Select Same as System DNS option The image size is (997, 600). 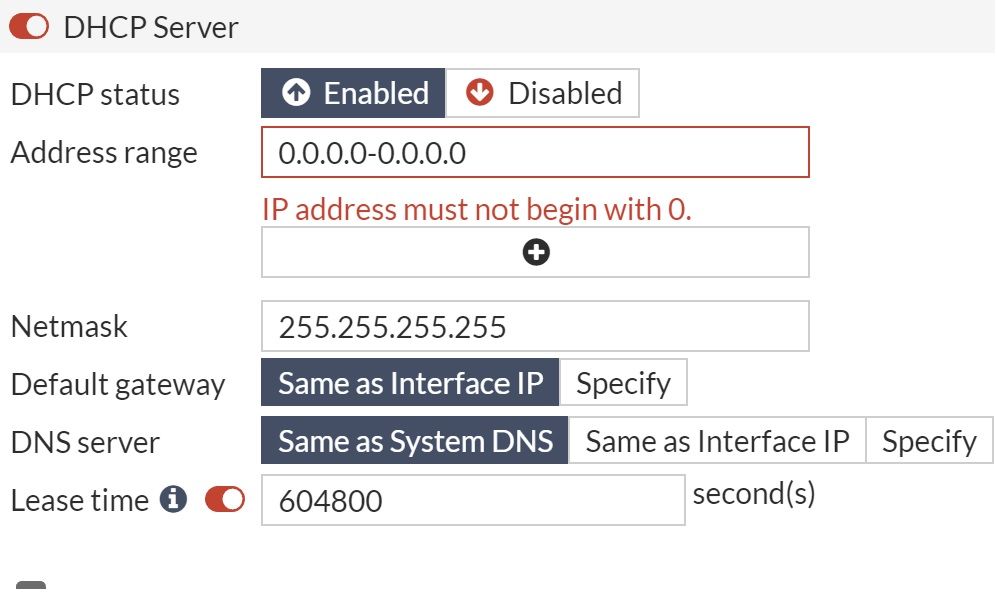415,442
